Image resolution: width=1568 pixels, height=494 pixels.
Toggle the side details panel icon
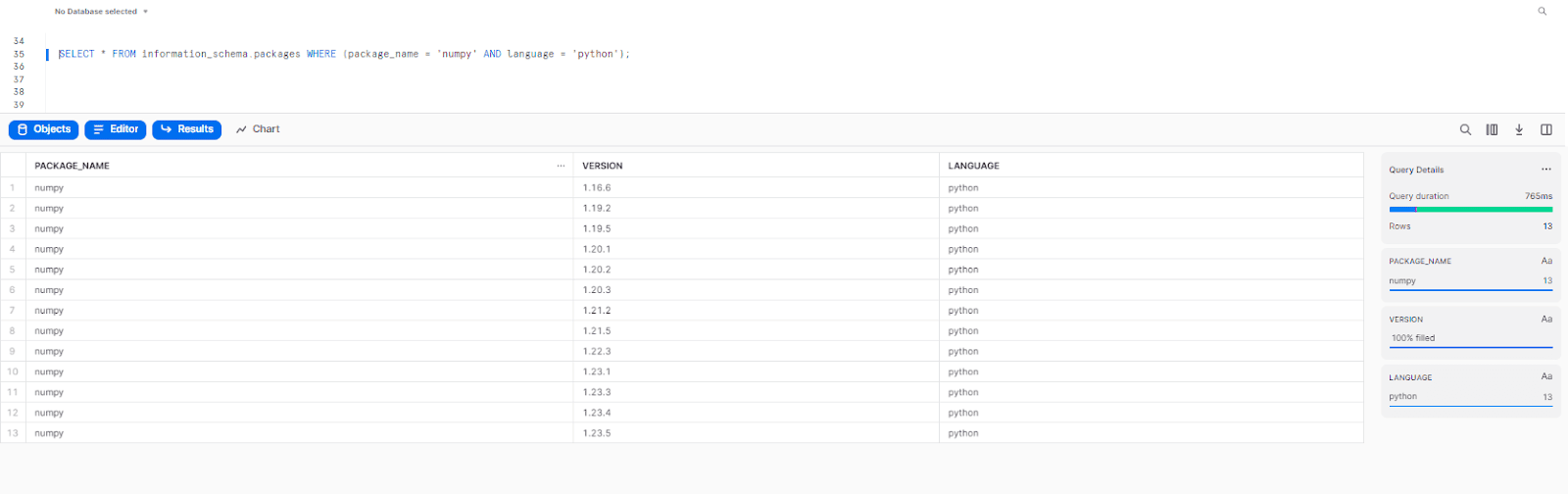click(x=1545, y=129)
